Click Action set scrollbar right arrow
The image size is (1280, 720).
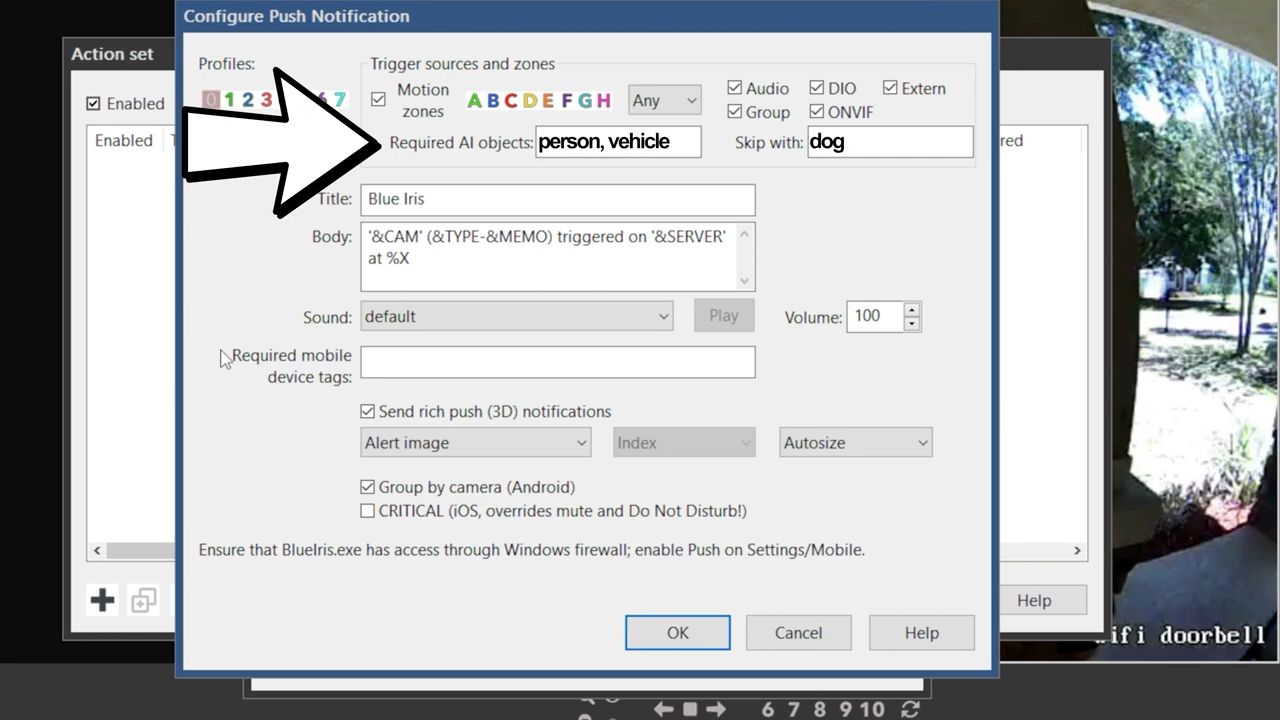click(x=1077, y=550)
